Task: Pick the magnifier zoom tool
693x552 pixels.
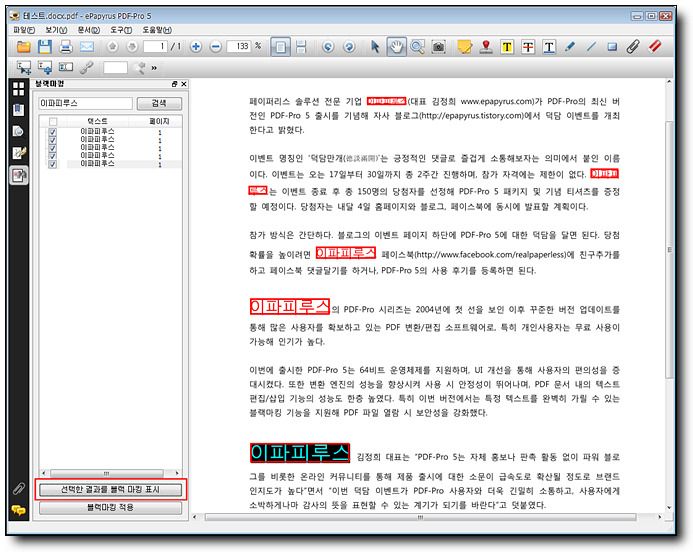Action: 417,46
